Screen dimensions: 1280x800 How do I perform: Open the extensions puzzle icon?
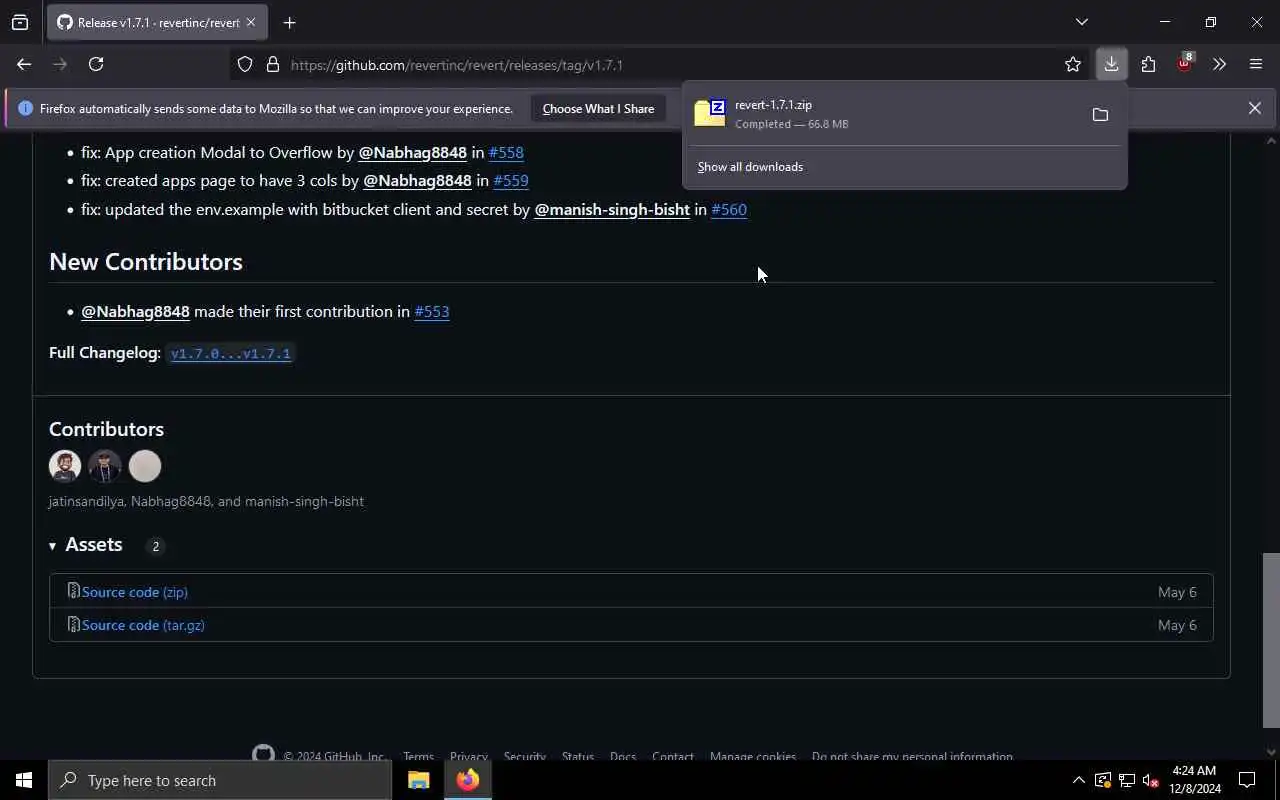1148,65
